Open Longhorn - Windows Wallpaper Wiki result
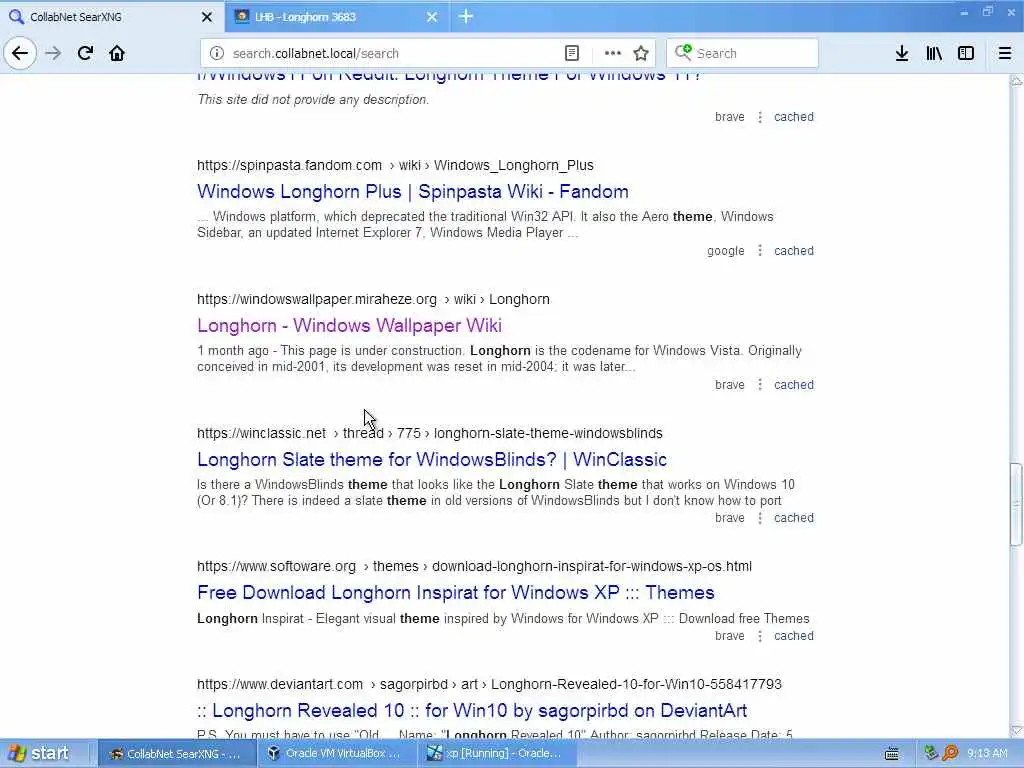The height and width of the screenshot is (768, 1024). [349, 325]
